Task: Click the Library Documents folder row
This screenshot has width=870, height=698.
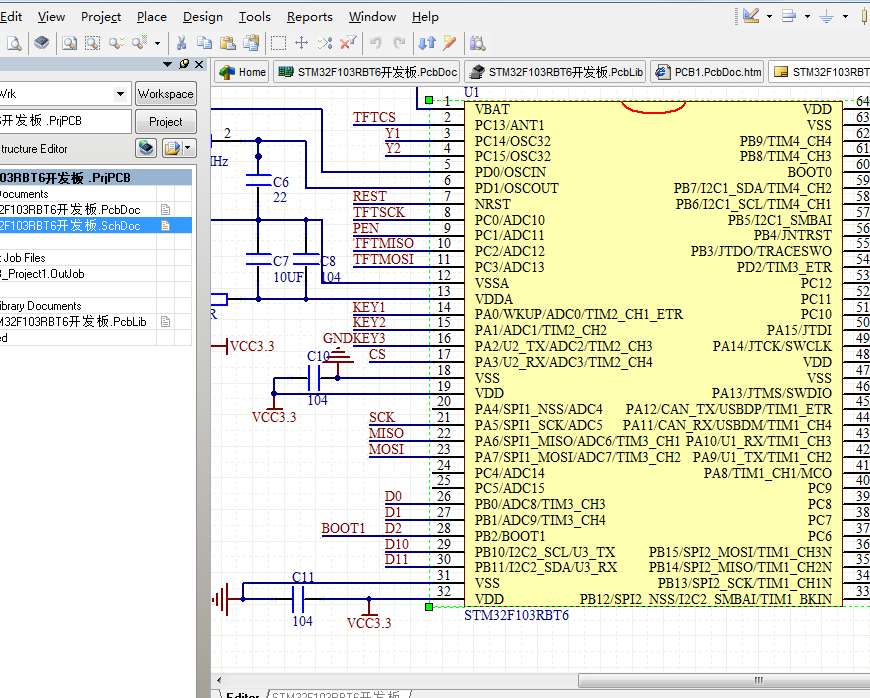Action: (95, 306)
